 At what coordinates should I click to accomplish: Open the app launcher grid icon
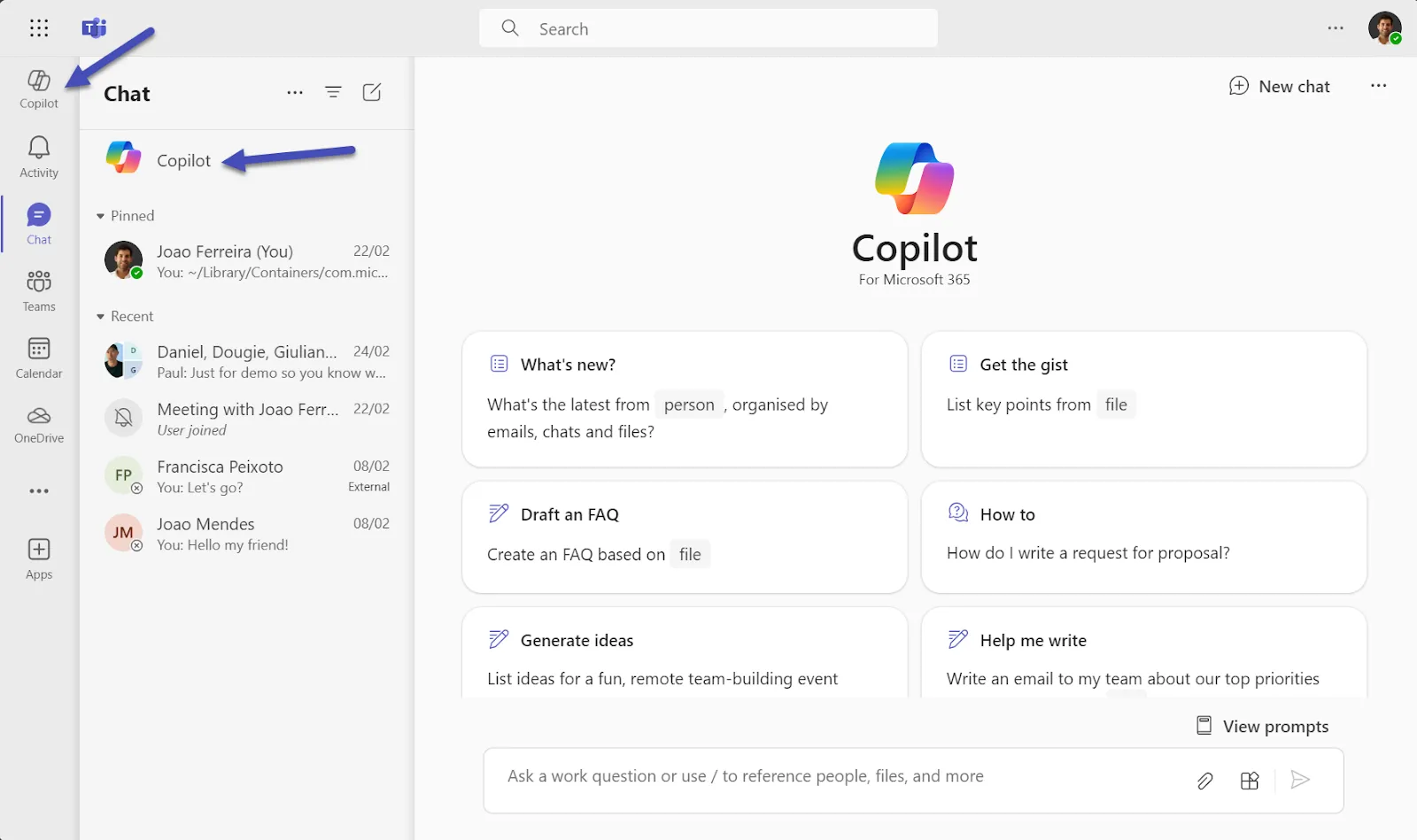click(x=39, y=28)
